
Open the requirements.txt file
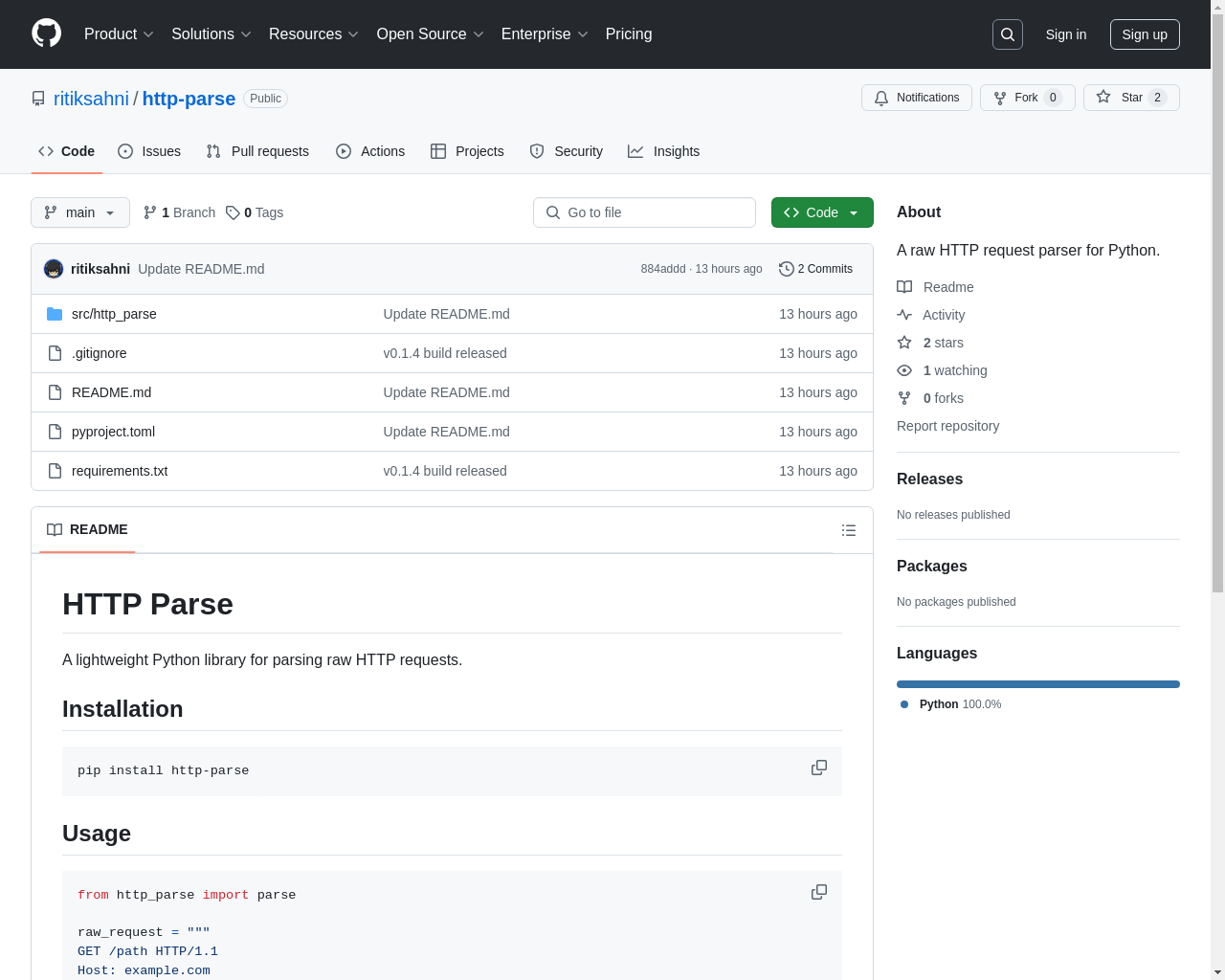tap(120, 471)
